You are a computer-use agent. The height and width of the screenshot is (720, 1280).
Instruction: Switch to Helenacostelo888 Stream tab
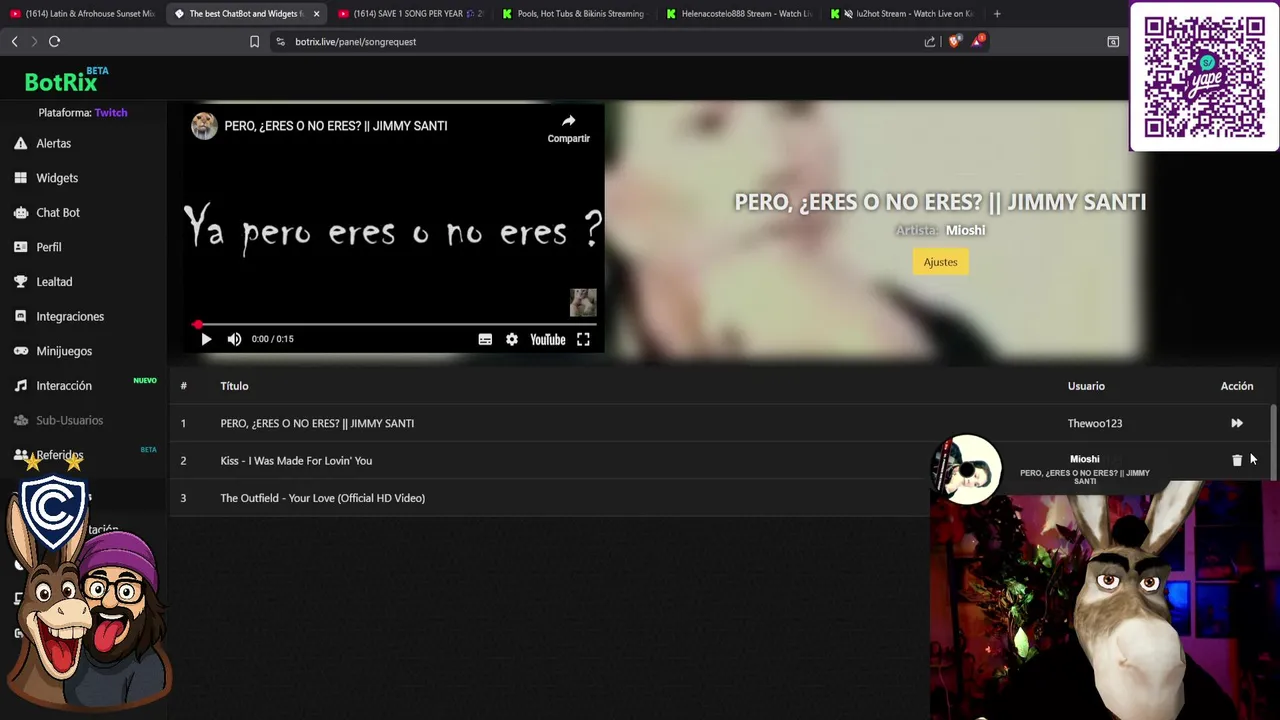point(738,14)
